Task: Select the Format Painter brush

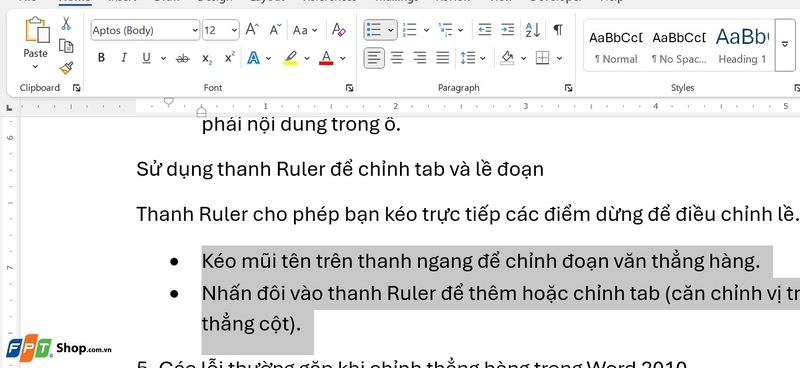Action: [x=66, y=68]
